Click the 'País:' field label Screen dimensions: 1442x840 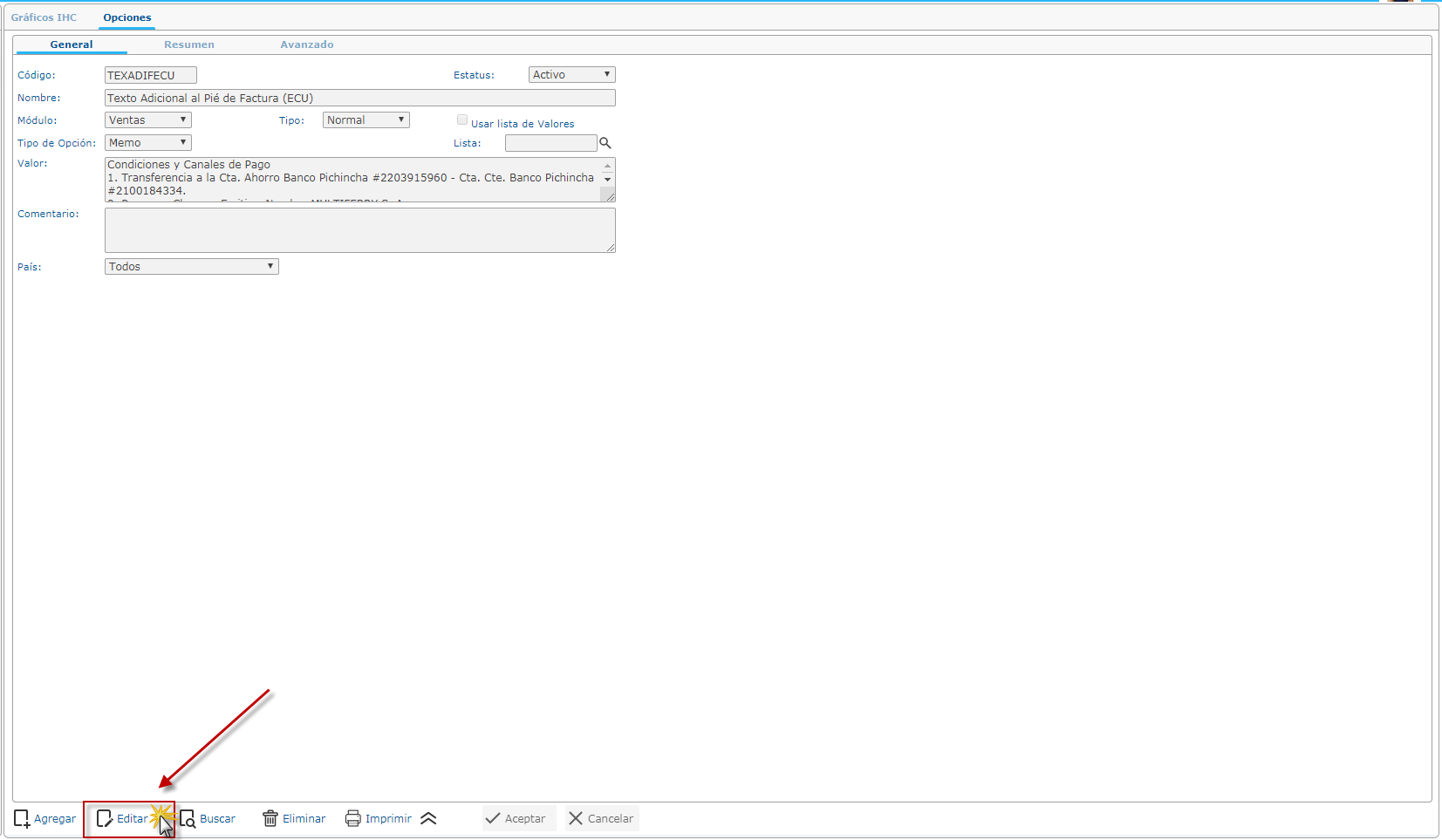click(x=30, y=267)
